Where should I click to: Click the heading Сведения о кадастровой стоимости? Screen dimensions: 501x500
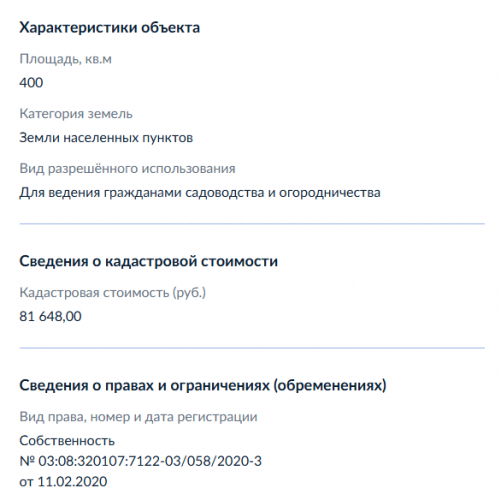(148, 261)
